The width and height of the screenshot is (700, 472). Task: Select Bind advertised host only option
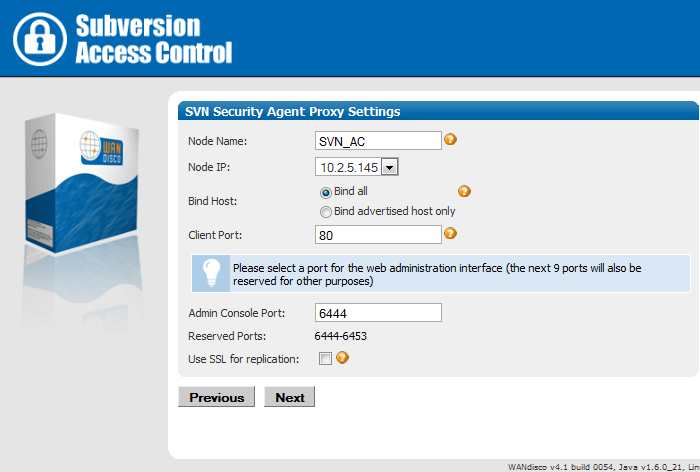click(x=326, y=212)
